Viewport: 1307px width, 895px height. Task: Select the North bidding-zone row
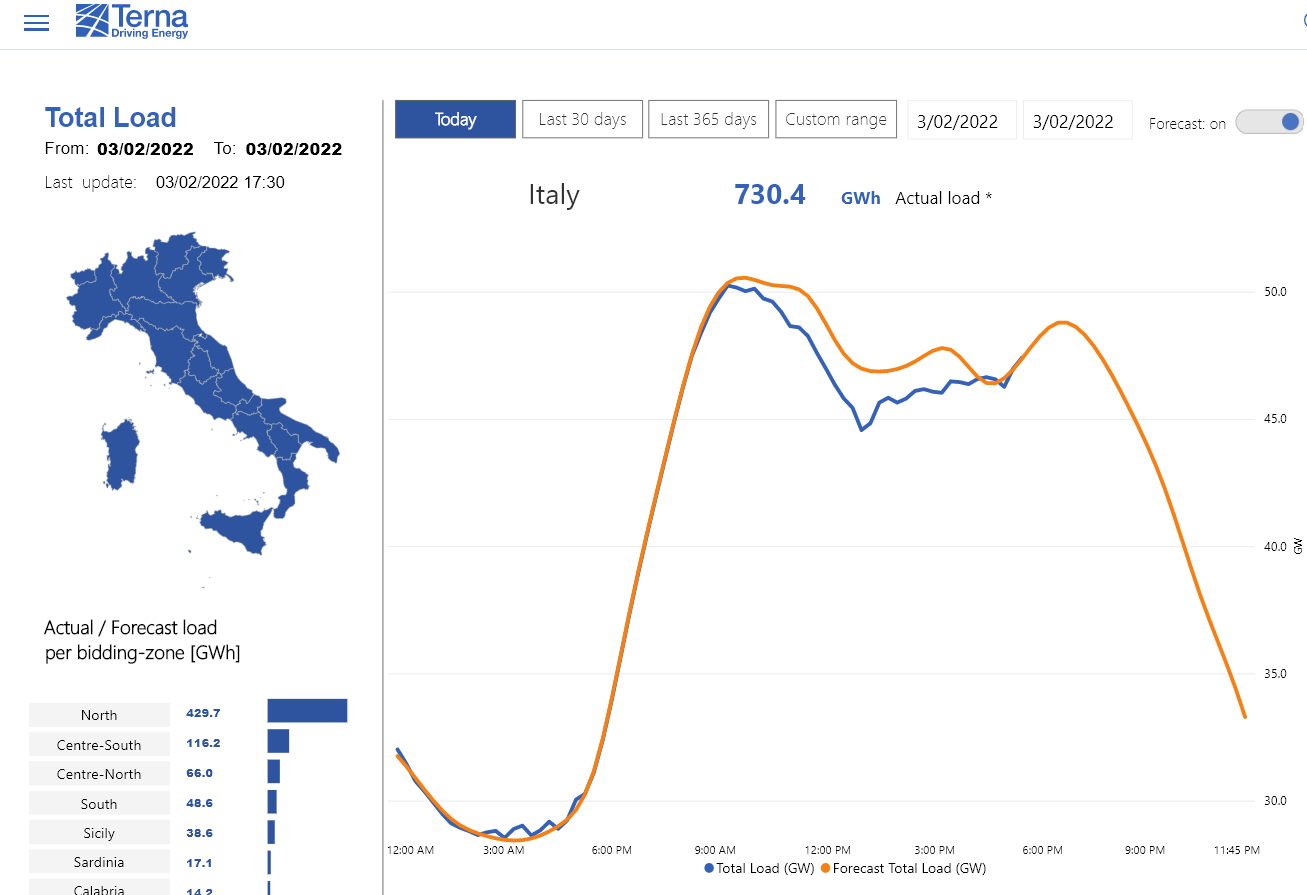[188, 714]
